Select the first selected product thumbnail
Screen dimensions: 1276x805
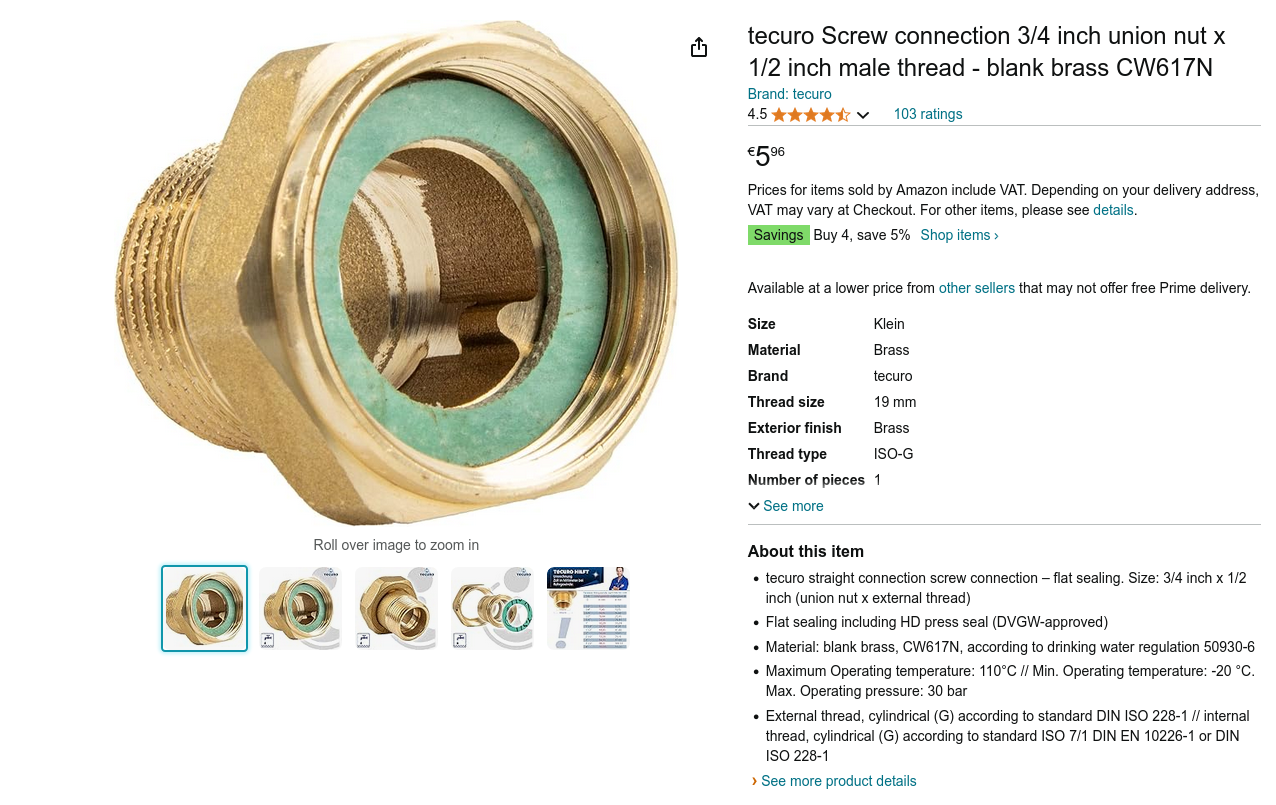click(204, 608)
